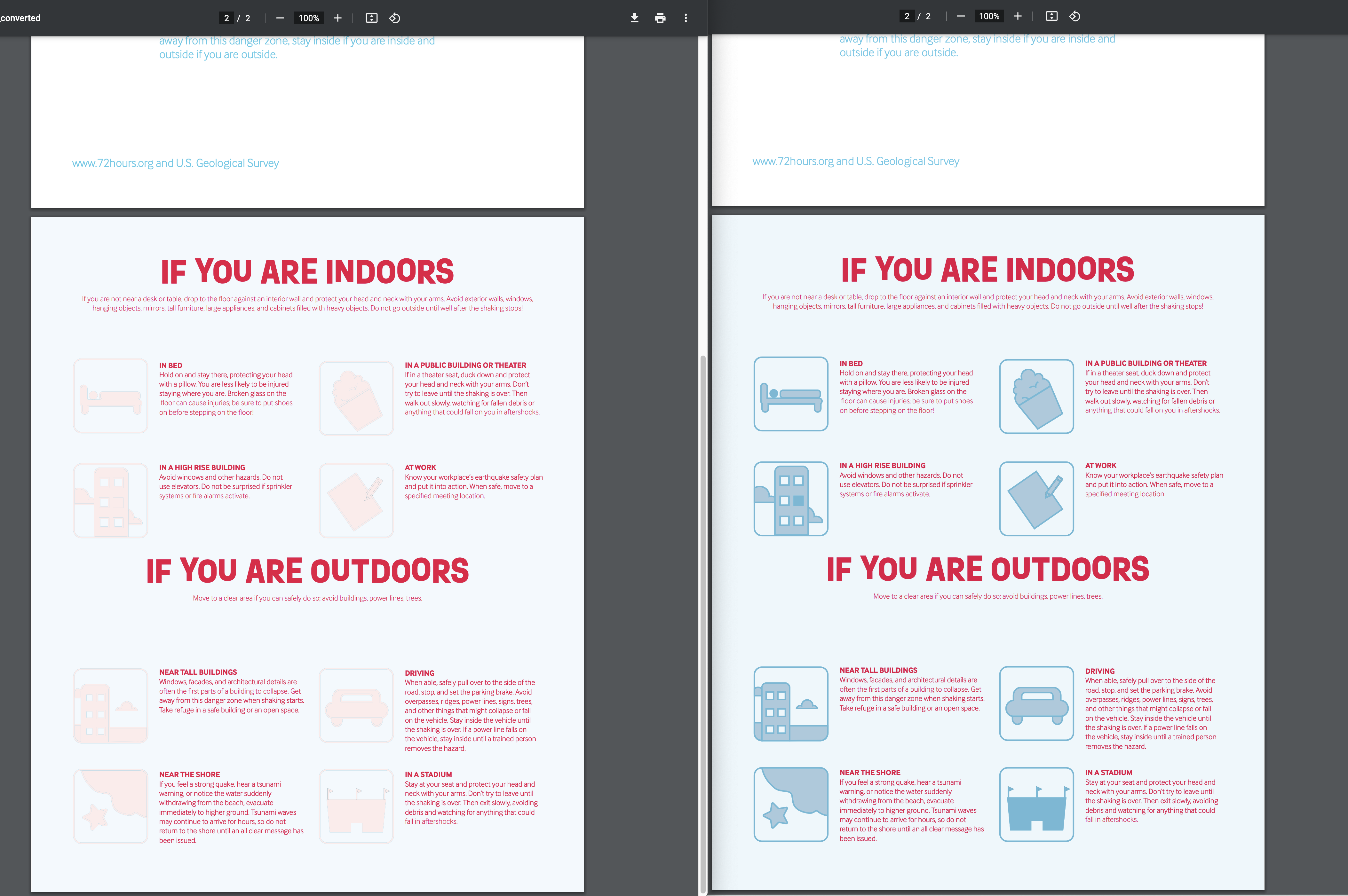1348x896 pixels.
Task: Rotate the right document counterclockwise
Action: 1074,16
